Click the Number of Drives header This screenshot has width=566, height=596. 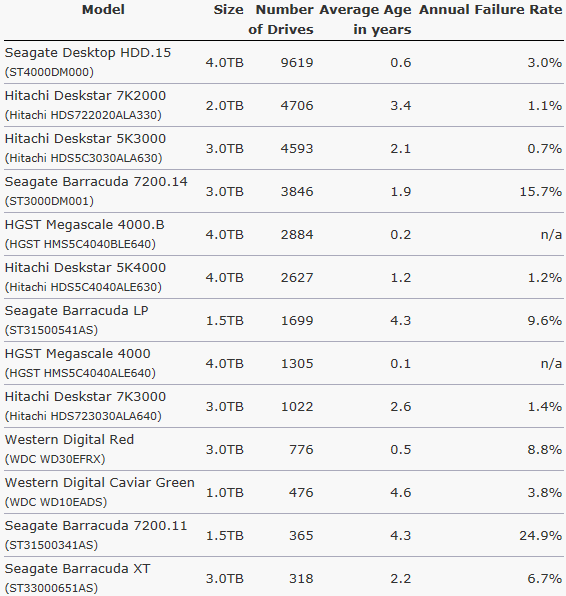(x=281, y=19)
